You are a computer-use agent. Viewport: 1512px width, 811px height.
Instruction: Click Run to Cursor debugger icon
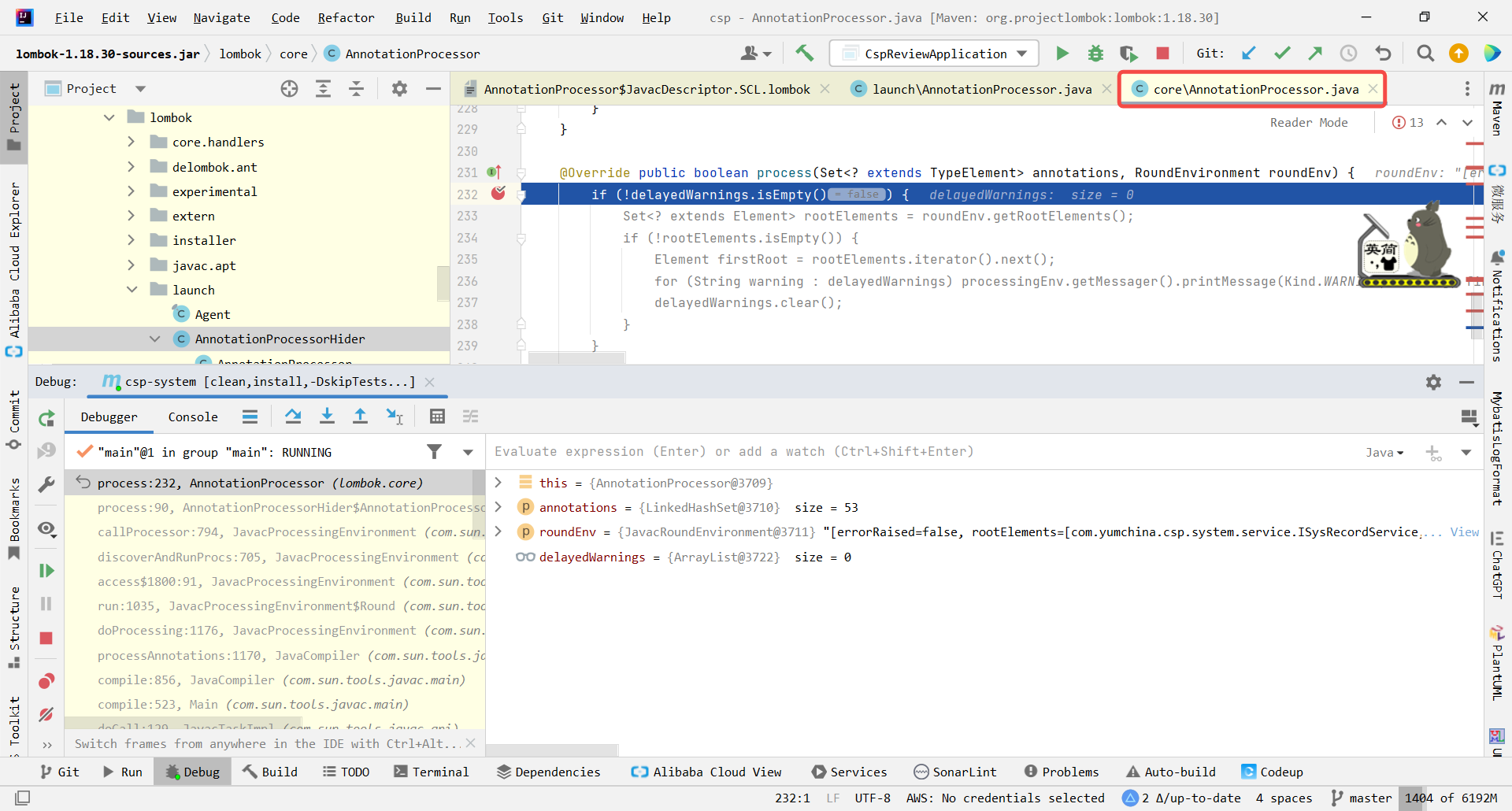[395, 417]
